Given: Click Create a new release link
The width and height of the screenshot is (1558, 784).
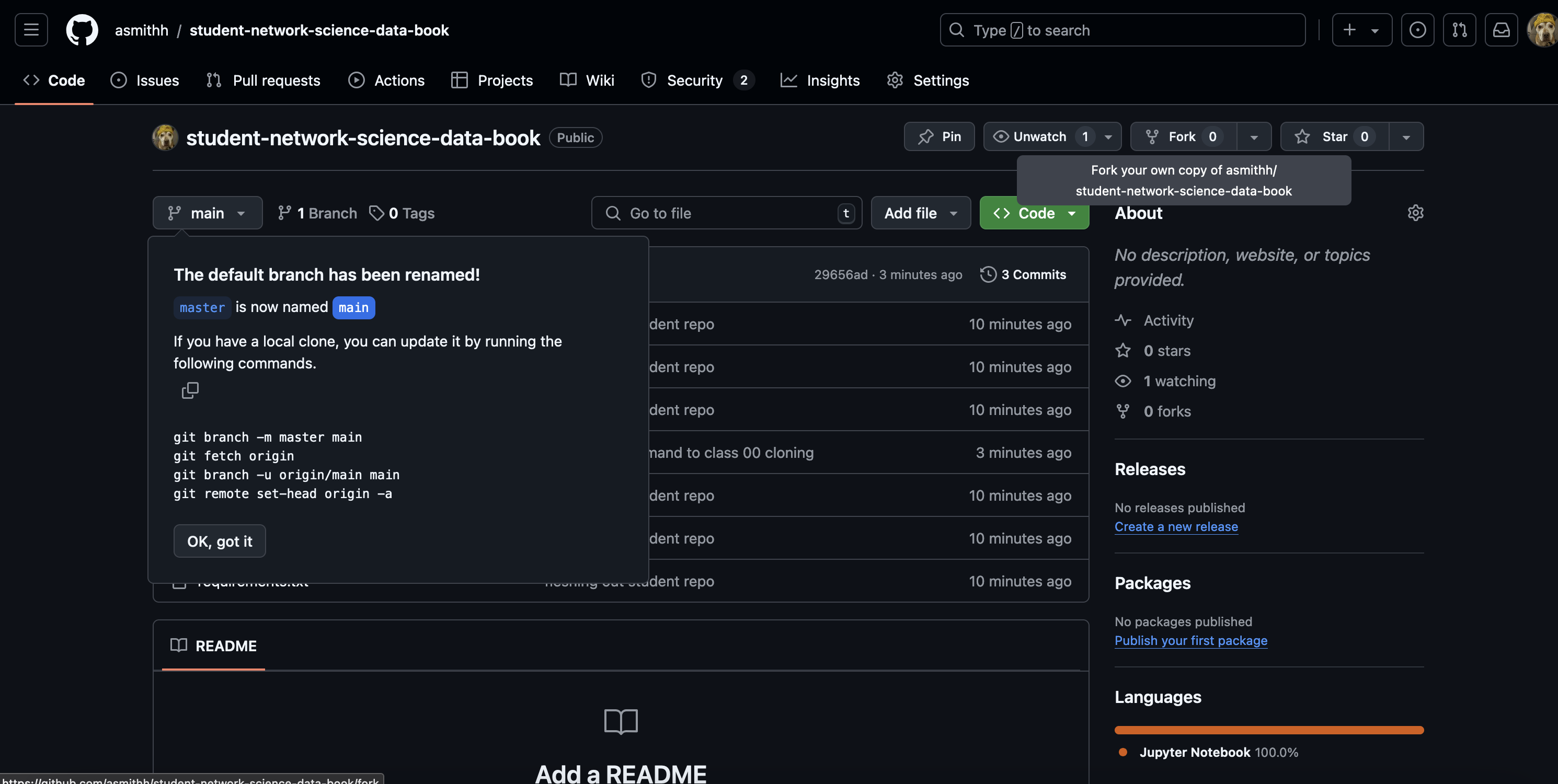Looking at the screenshot, I should [1176, 526].
